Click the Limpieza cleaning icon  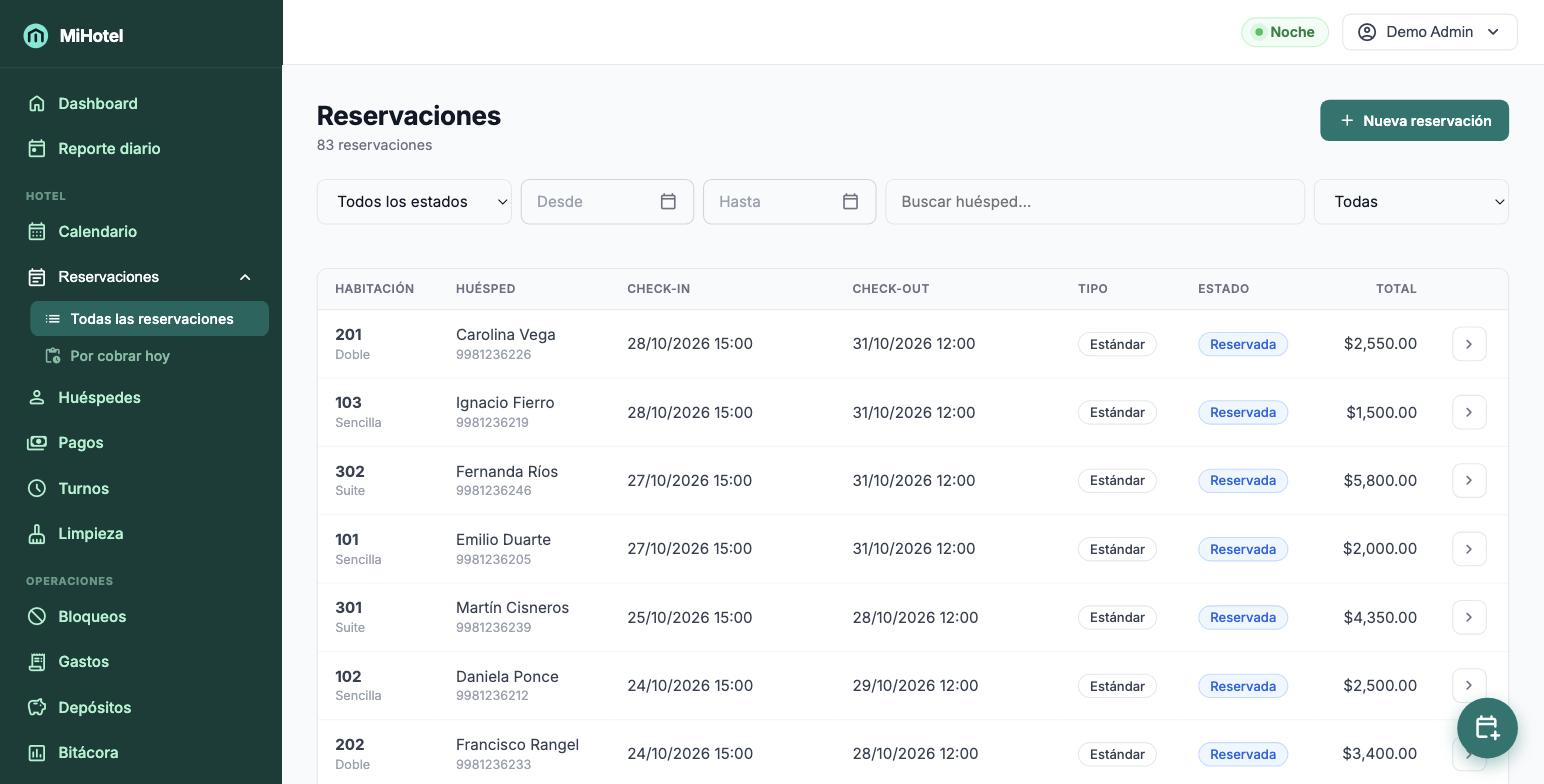coord(37,534)
